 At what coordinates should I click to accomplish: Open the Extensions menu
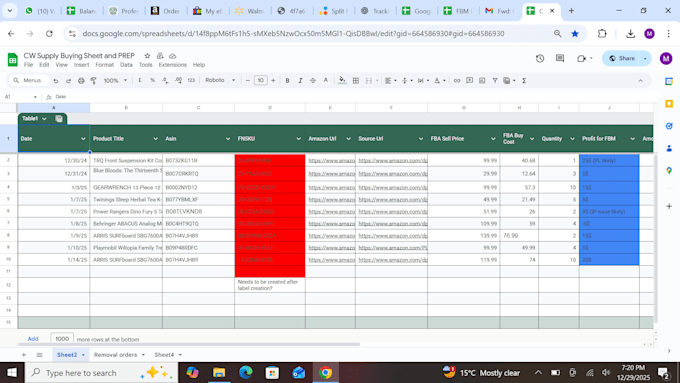173,65
